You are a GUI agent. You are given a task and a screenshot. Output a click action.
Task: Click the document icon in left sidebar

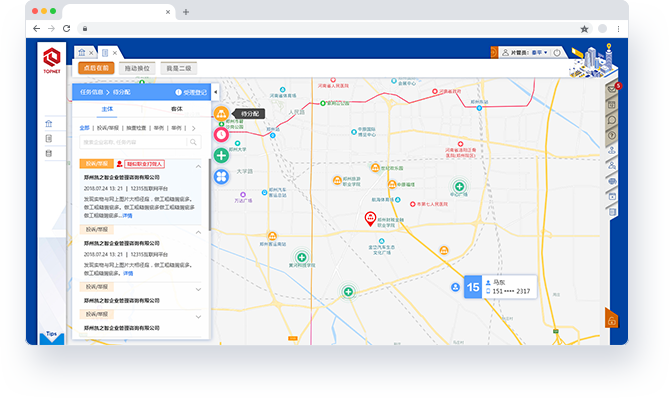tap(49, 139)
